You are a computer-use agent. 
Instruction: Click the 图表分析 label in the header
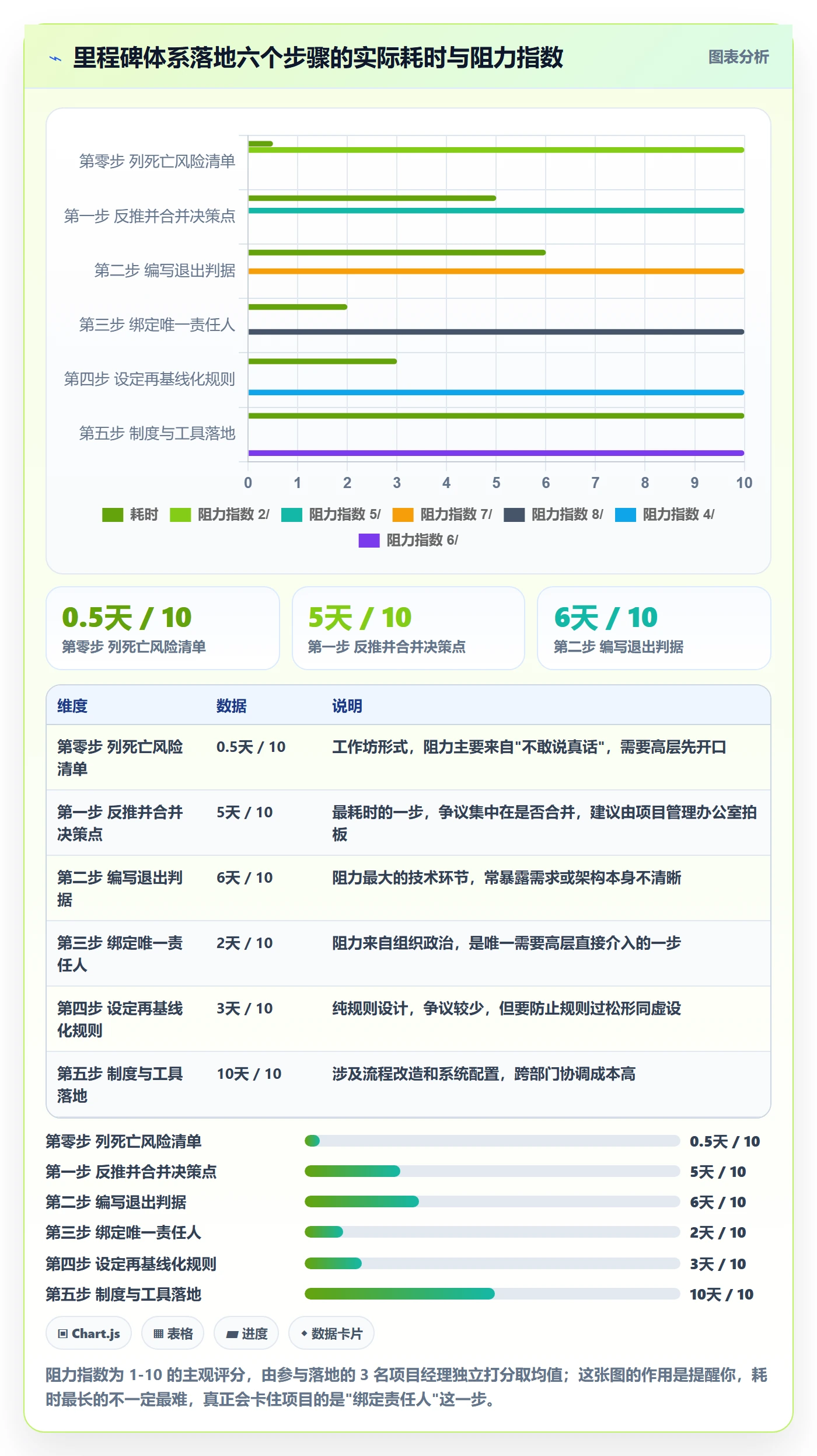[x=738, y=57]
